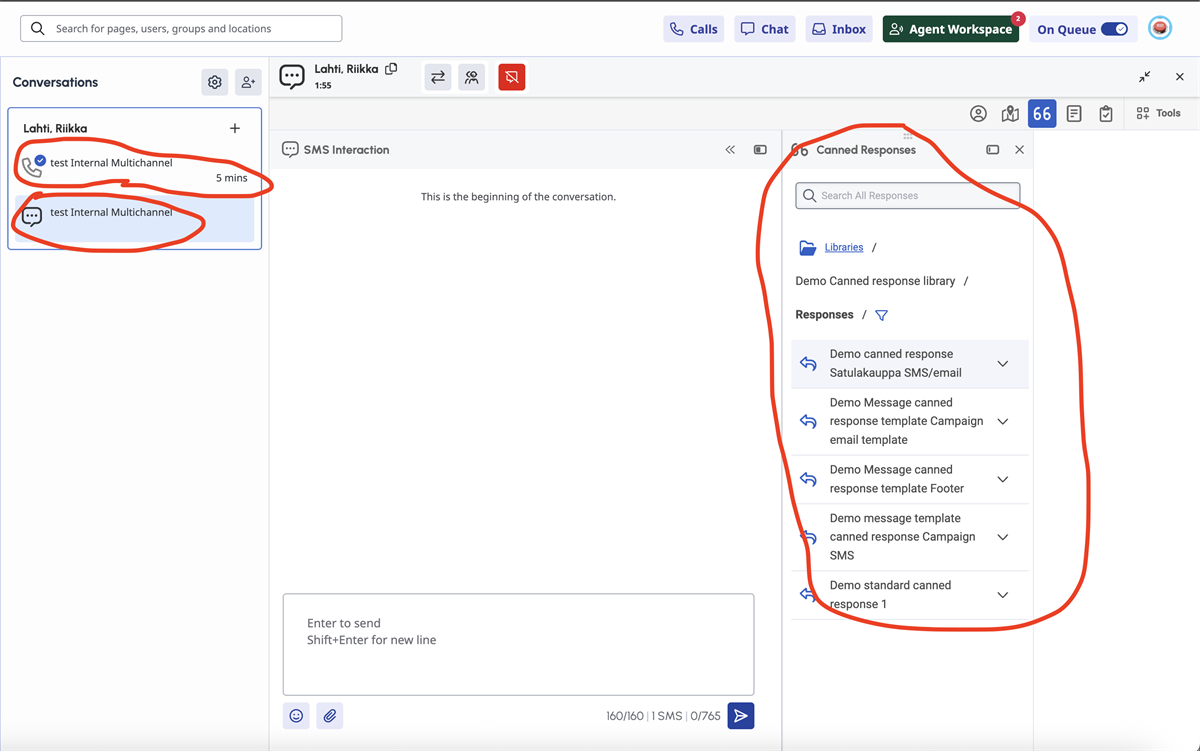
Task: Toggle the Canned Responses quote icon
Action: point(1042,114)
